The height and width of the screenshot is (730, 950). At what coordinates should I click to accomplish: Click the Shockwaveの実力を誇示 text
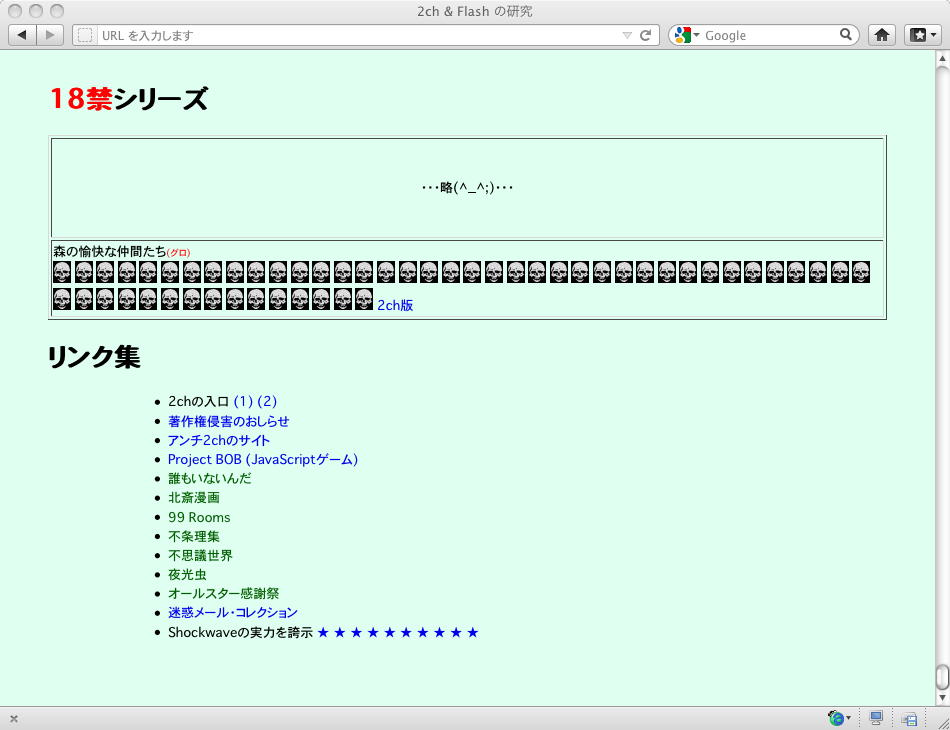click(241, 632)
